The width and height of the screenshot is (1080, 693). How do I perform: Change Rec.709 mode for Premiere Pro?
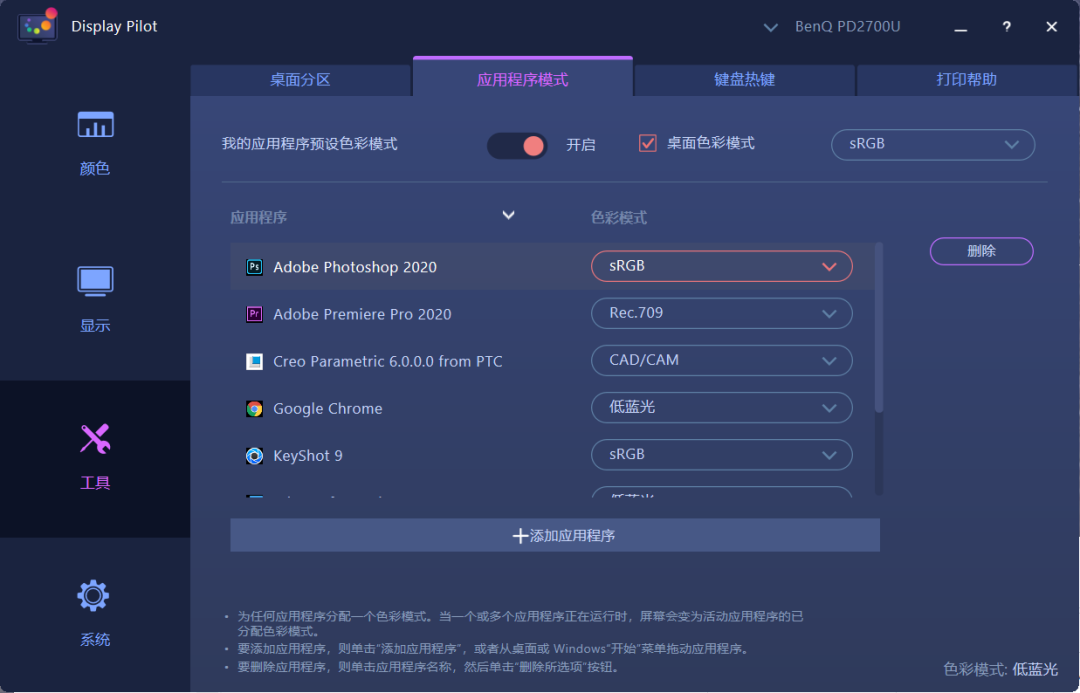pos(721,313)
